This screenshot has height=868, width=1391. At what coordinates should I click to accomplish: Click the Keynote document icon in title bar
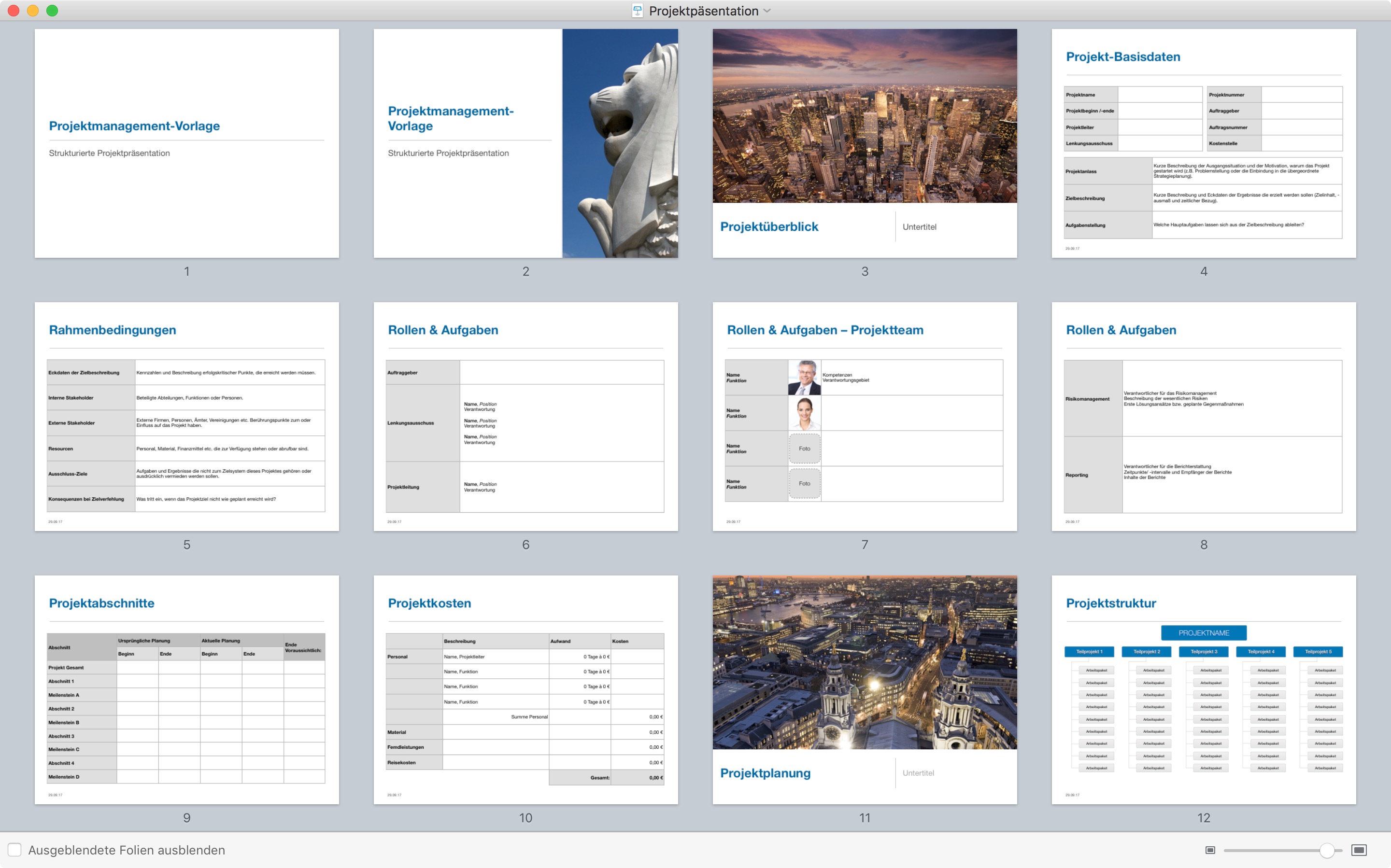[637, 11]
